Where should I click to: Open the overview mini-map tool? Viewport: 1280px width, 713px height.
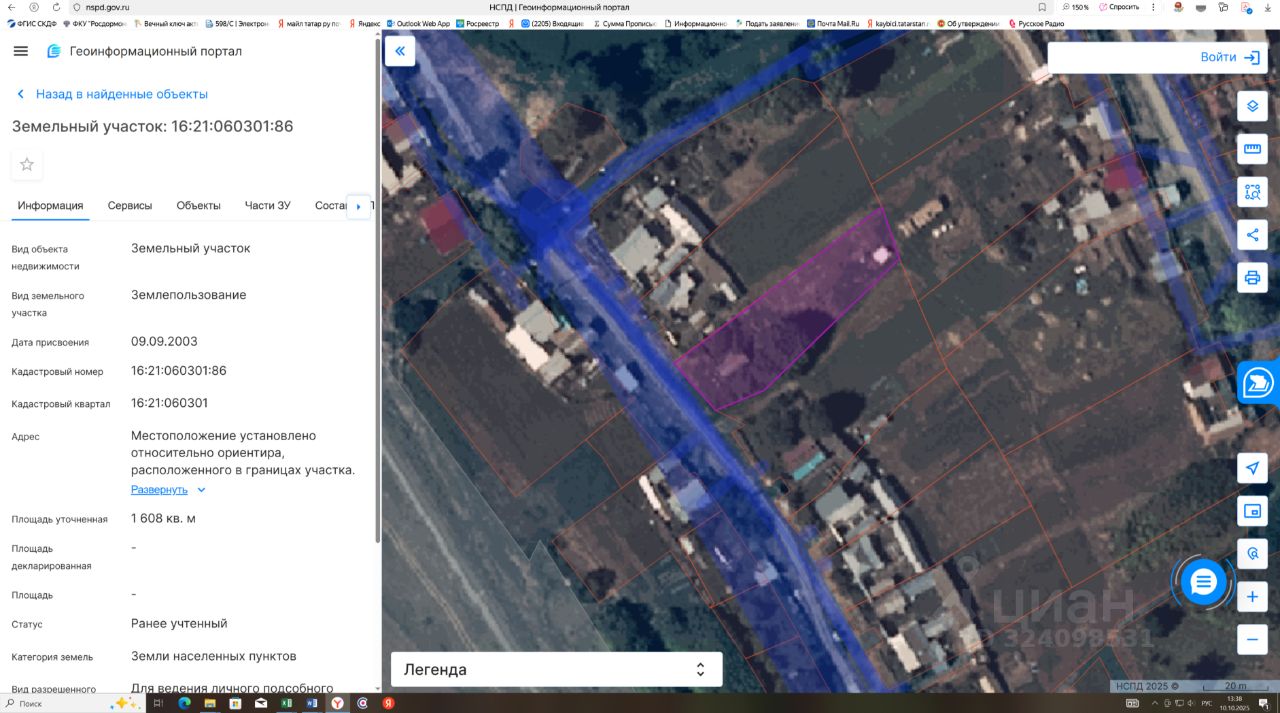click(x=1252, y=511)
